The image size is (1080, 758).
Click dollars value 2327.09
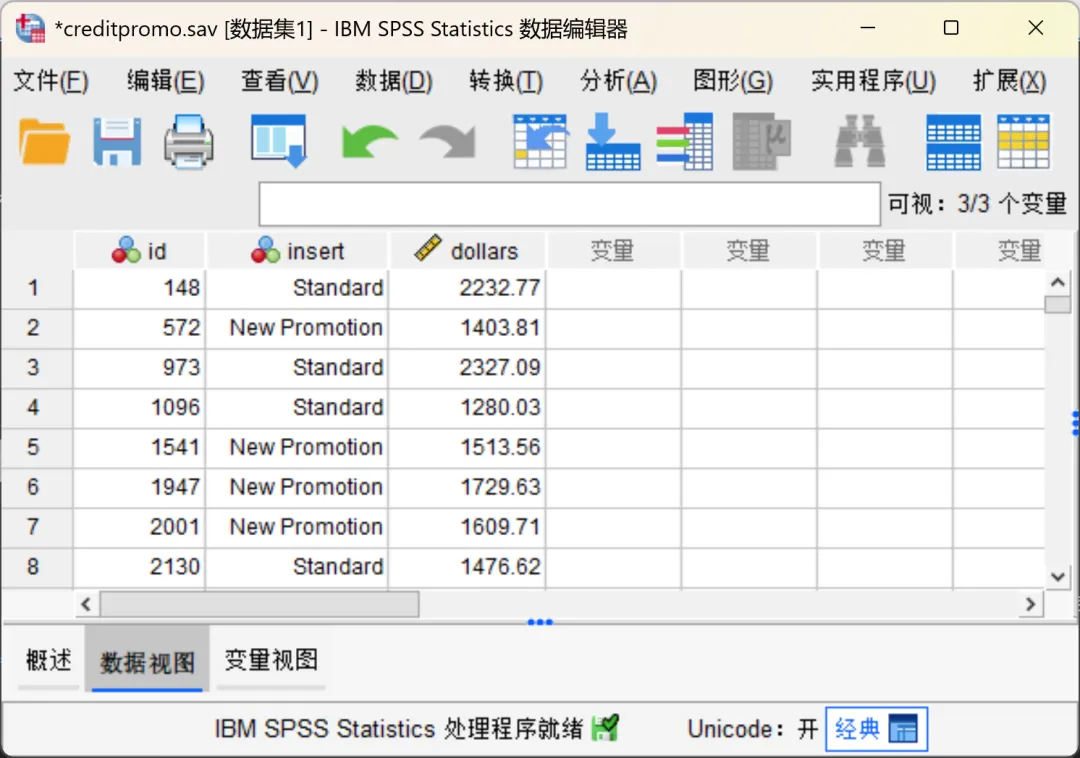tap(467, 368)
